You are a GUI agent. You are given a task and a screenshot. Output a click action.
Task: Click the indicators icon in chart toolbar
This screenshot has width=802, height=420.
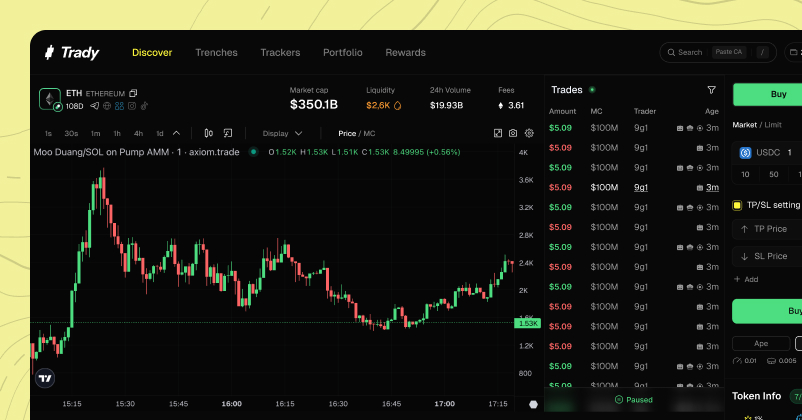tap(228, 133)
